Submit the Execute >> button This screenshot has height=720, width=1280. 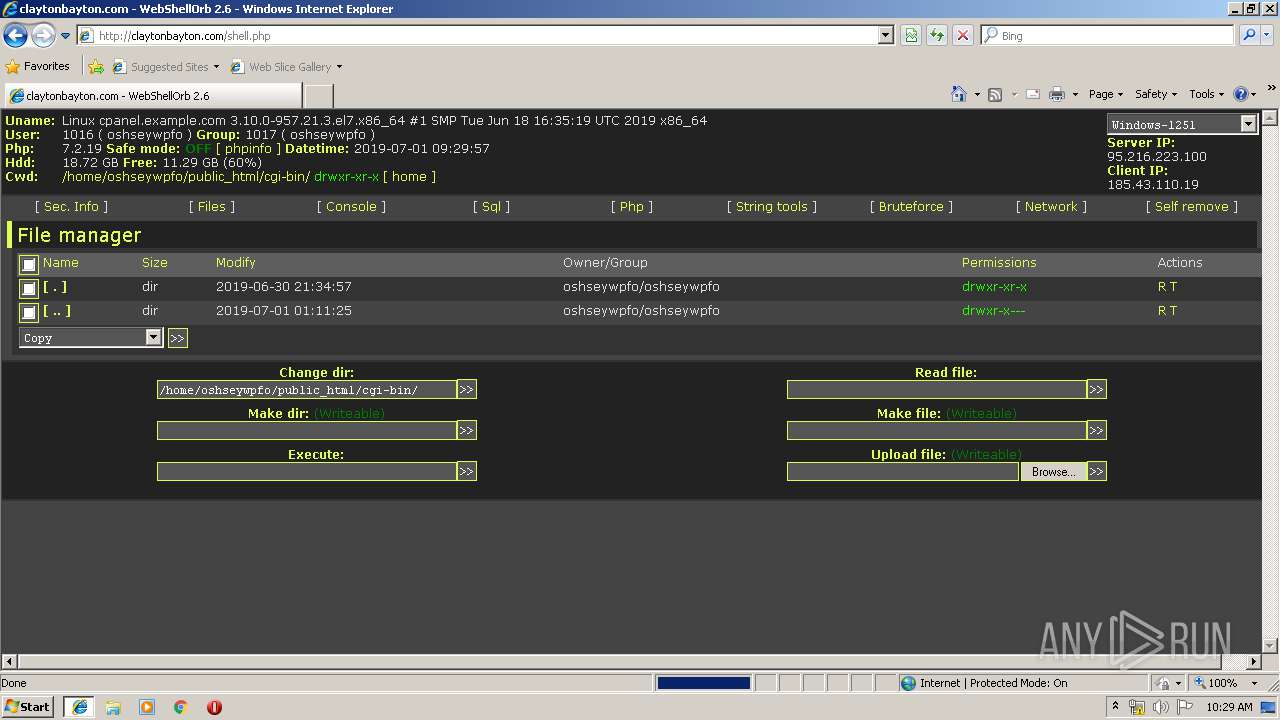tap(466, 471)
